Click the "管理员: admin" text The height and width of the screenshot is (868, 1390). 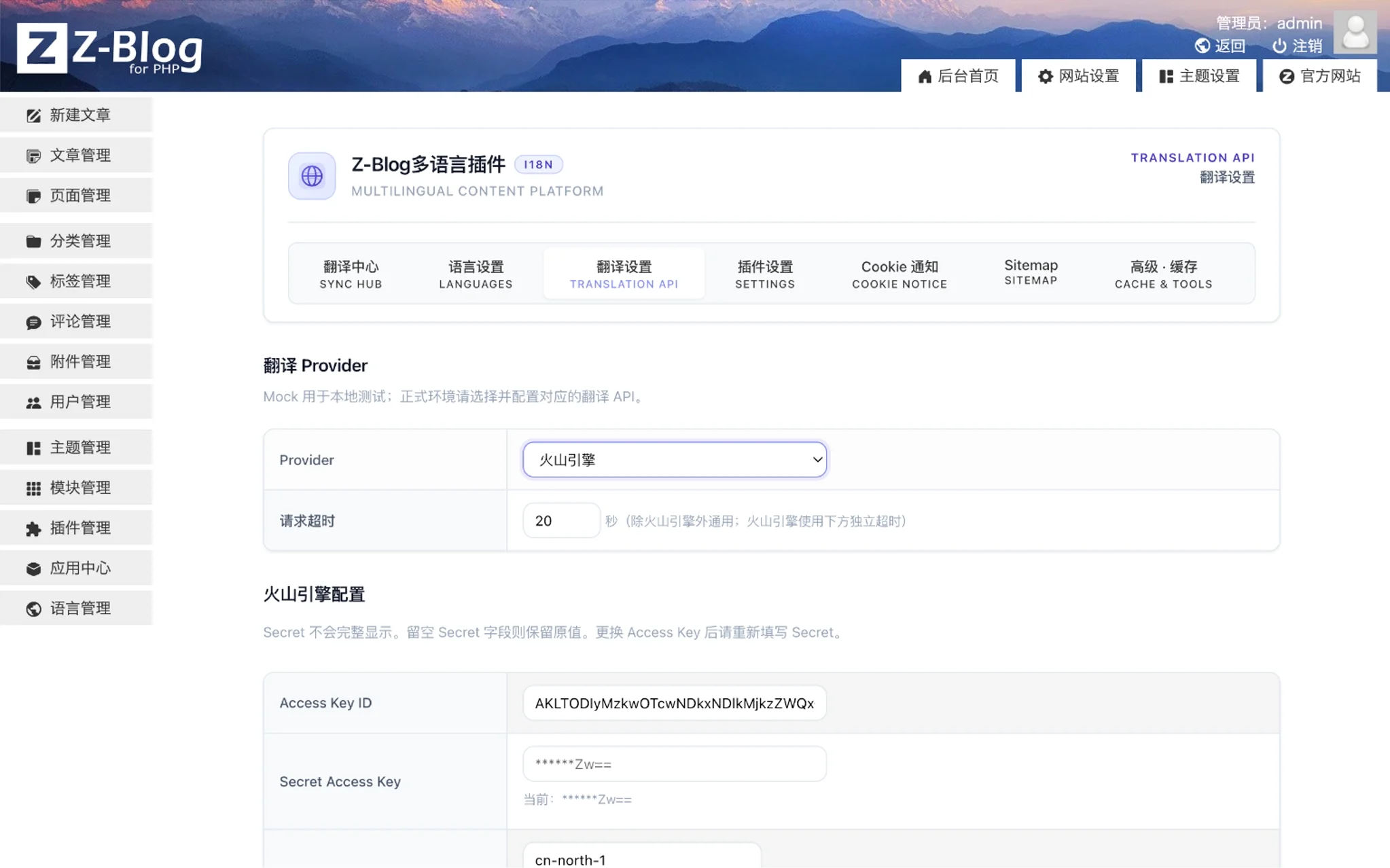pos(1268,23)
